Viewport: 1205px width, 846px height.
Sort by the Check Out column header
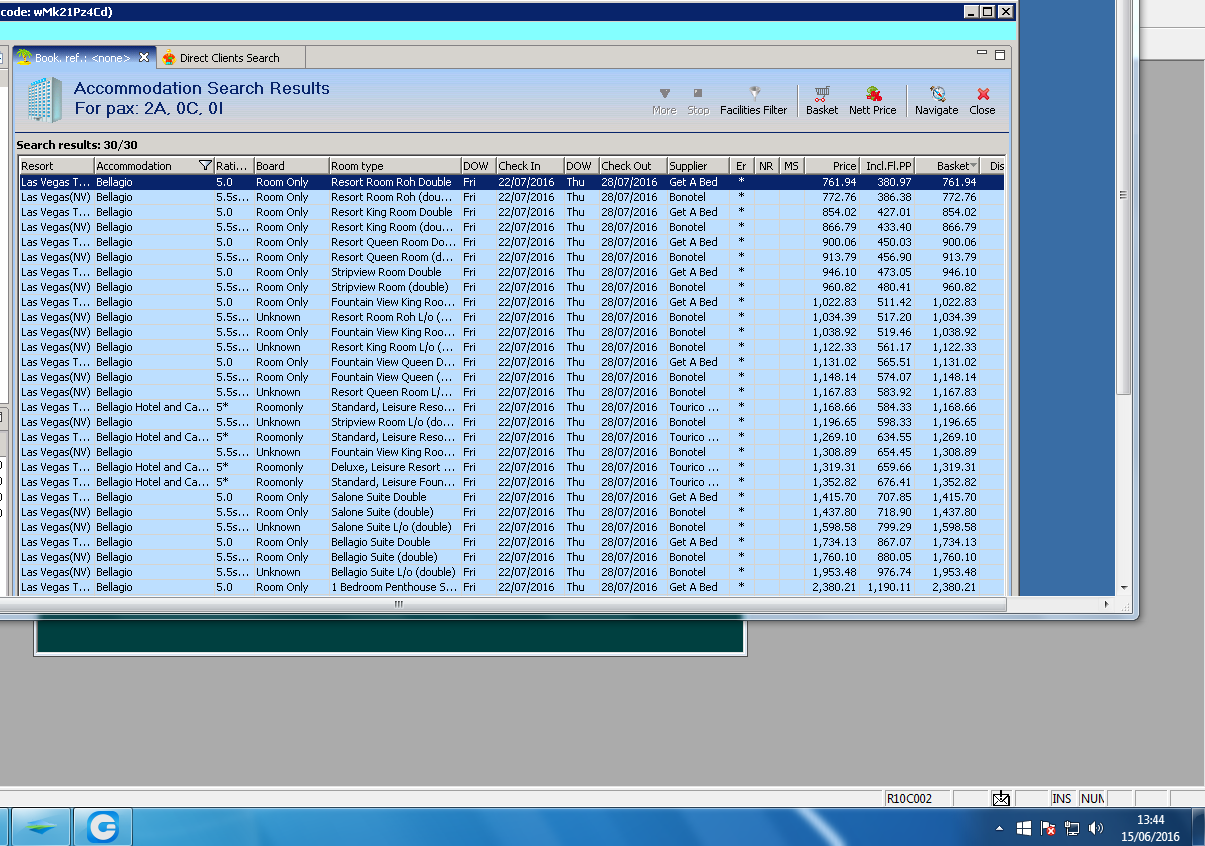coord(632,166)
